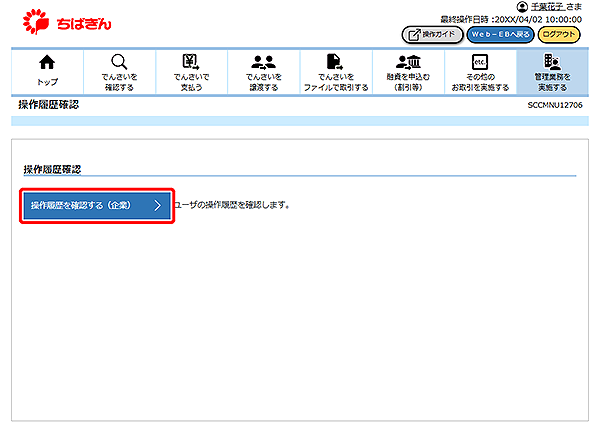Screen dimensions: 600x433
Task: Return via the Web-EBへ戻る button
Action: pos(499,34)
